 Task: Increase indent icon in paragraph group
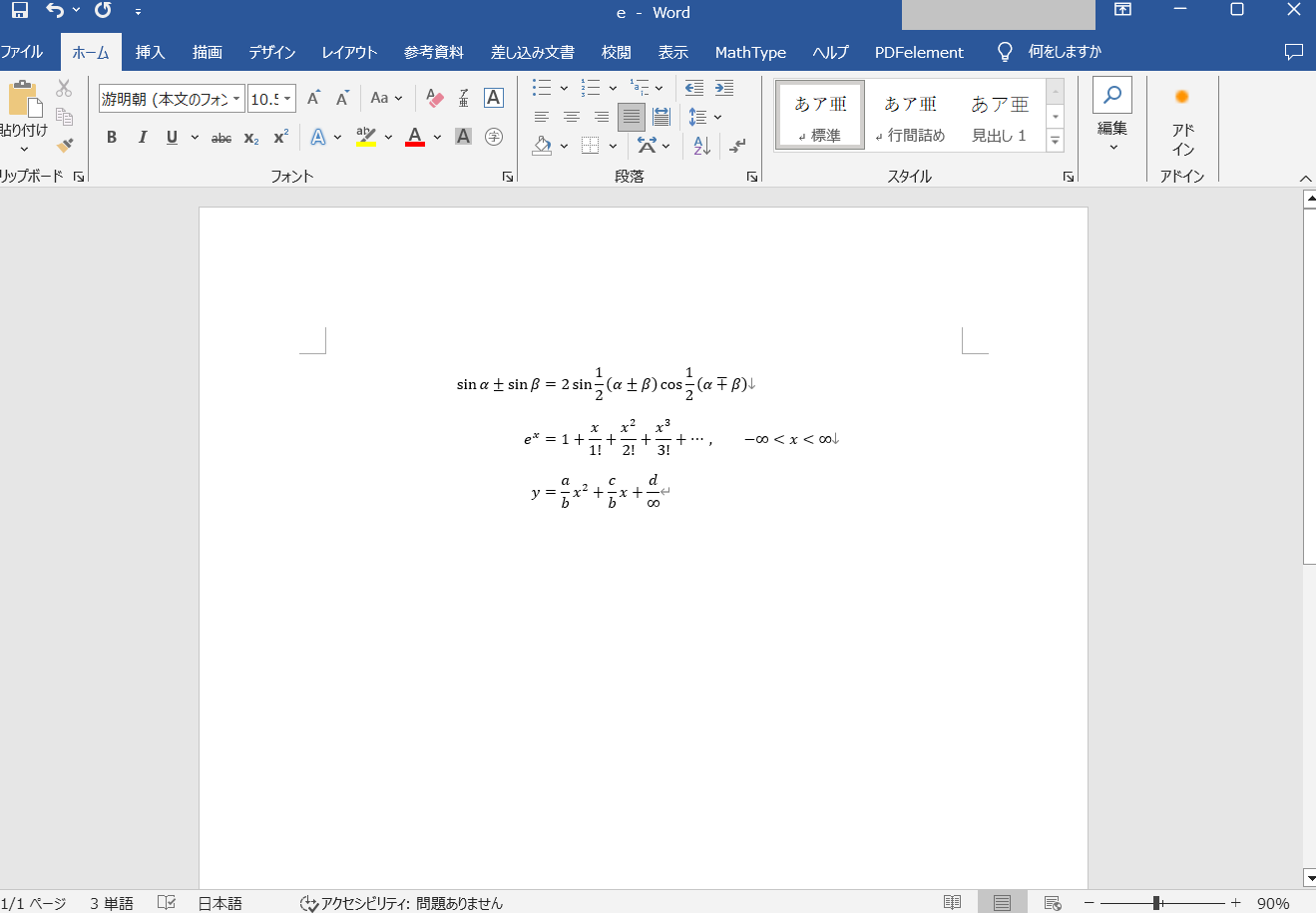tap(724, 88)
